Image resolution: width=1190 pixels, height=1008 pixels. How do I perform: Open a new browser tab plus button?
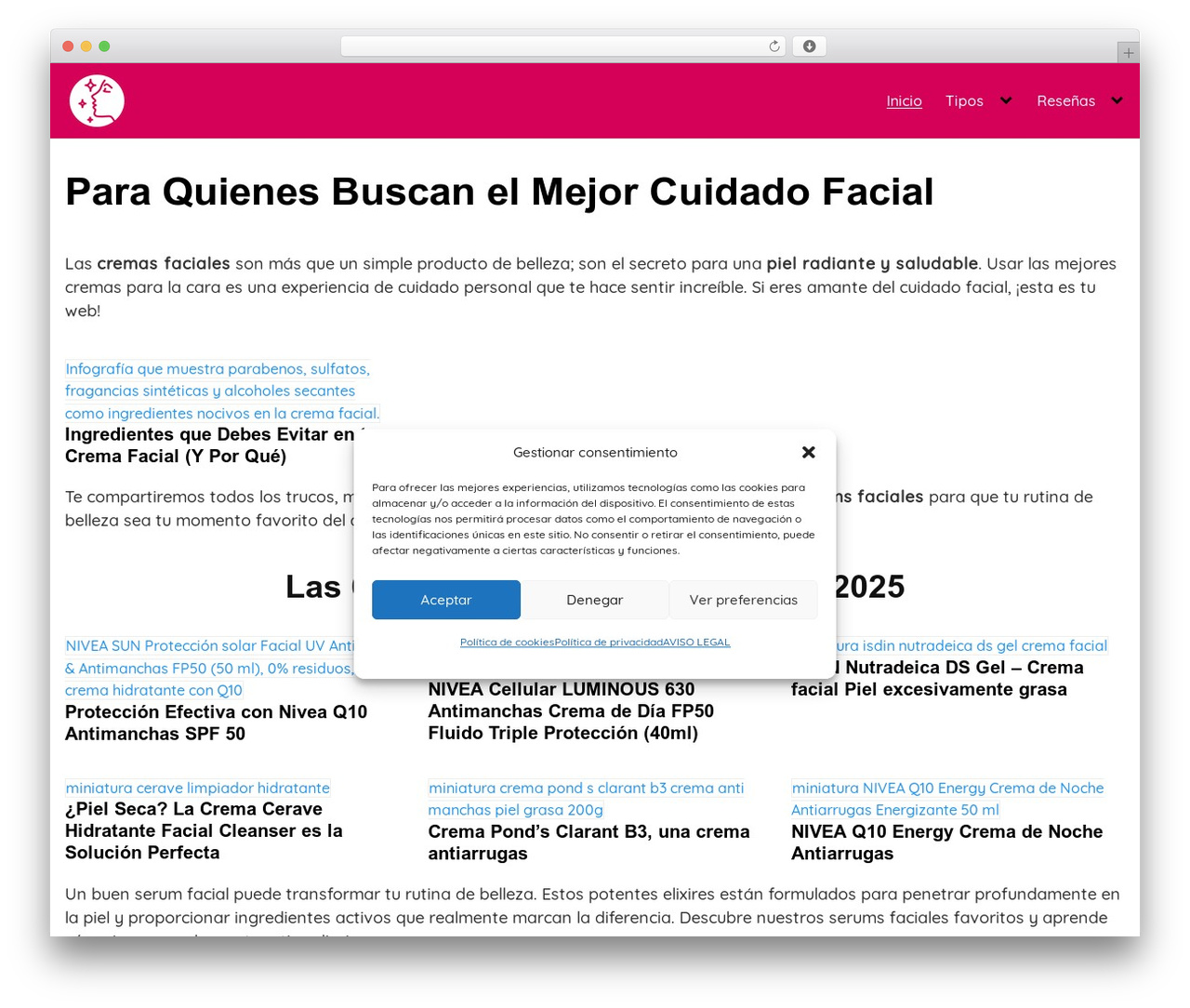pyautogui.click(x=1128, y=53)
